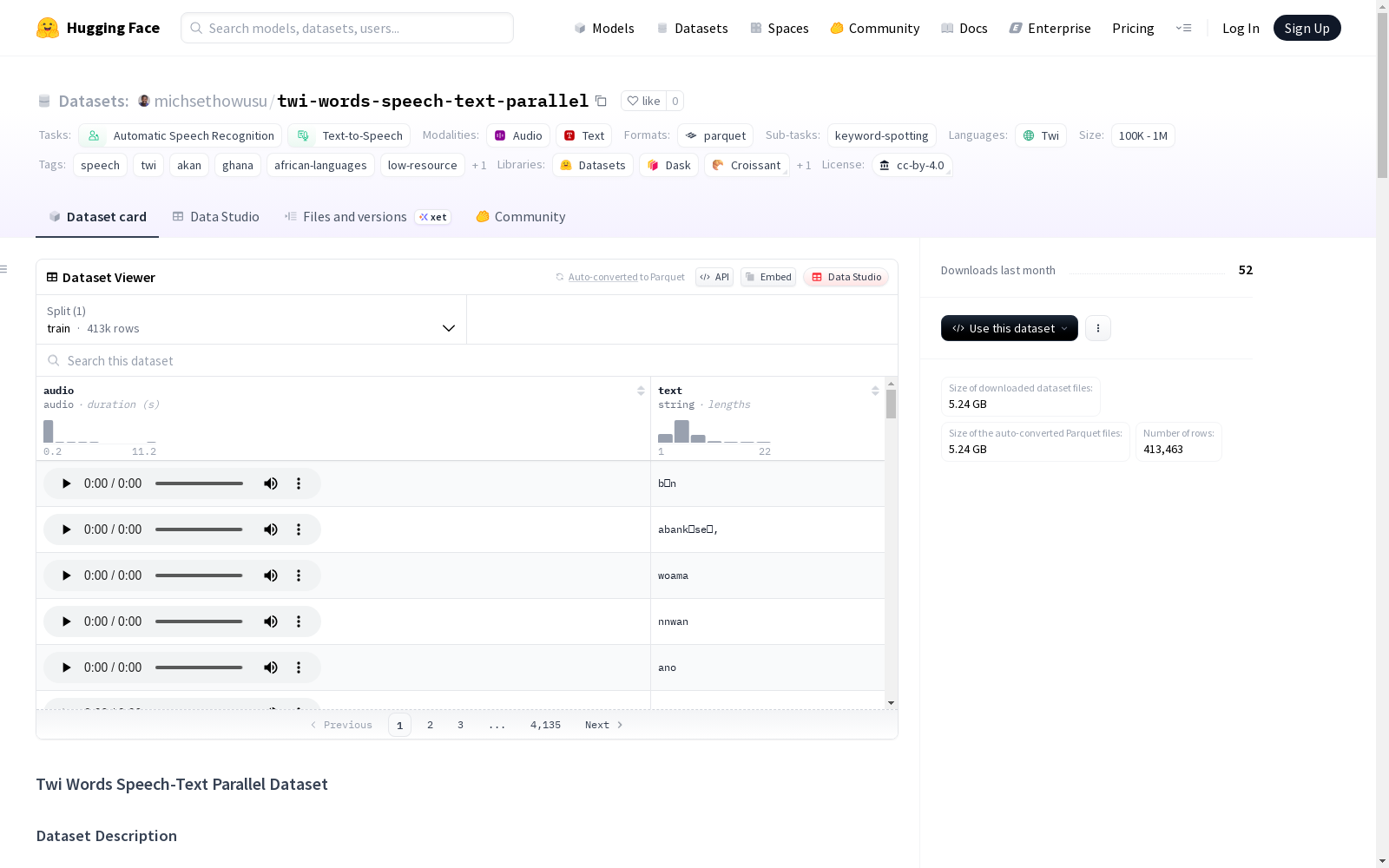Open more options for the ano audio player
The width and height of the screenshot is (1389, 868).
point(299,667)
